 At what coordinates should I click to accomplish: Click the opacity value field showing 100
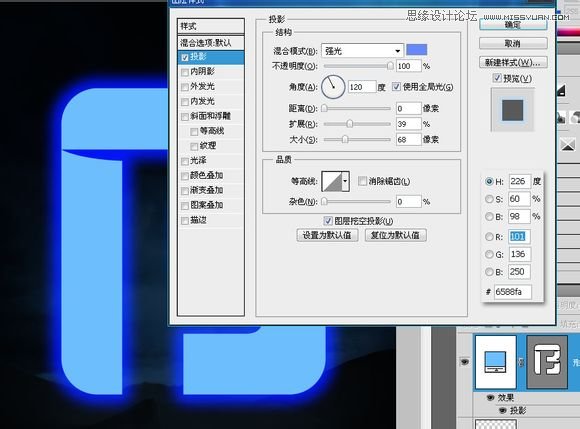click(408, 66)
